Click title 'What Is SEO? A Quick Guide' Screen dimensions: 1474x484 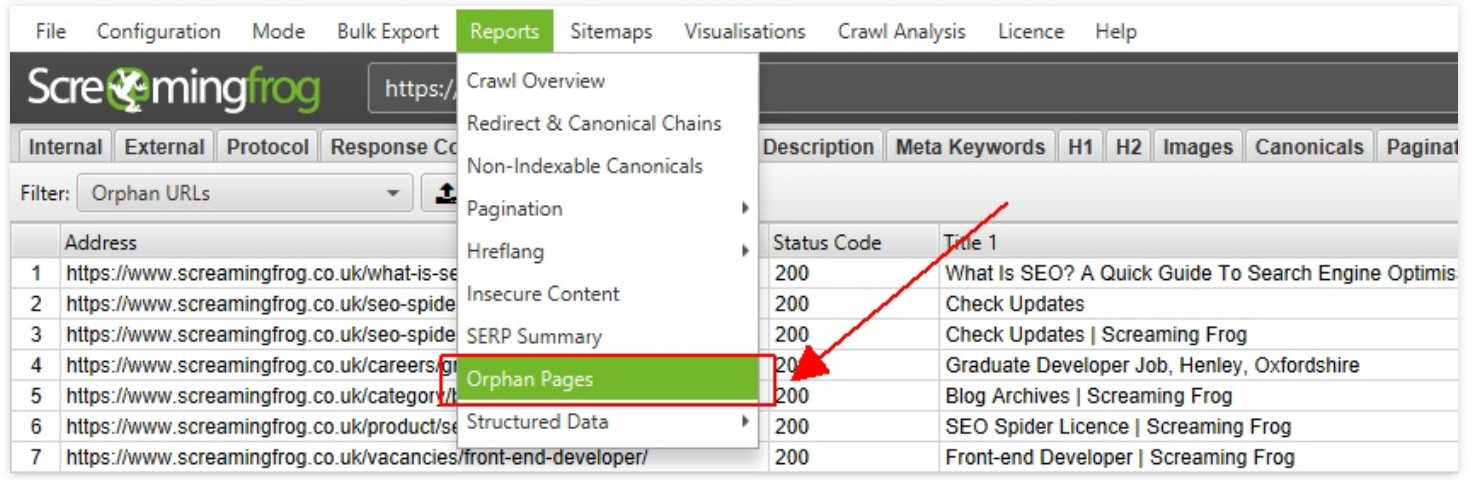1200,274
